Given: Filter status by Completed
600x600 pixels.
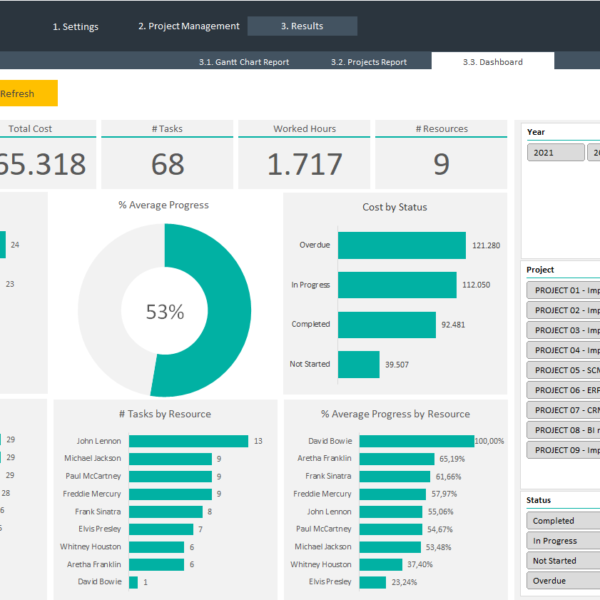Looking at the screenshot, I should [x=562, y=521].
